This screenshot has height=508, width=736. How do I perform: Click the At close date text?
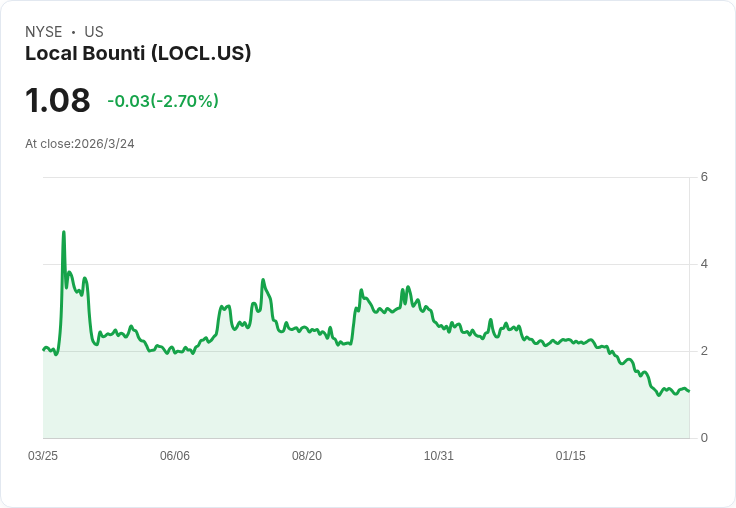tap(80, 144)
